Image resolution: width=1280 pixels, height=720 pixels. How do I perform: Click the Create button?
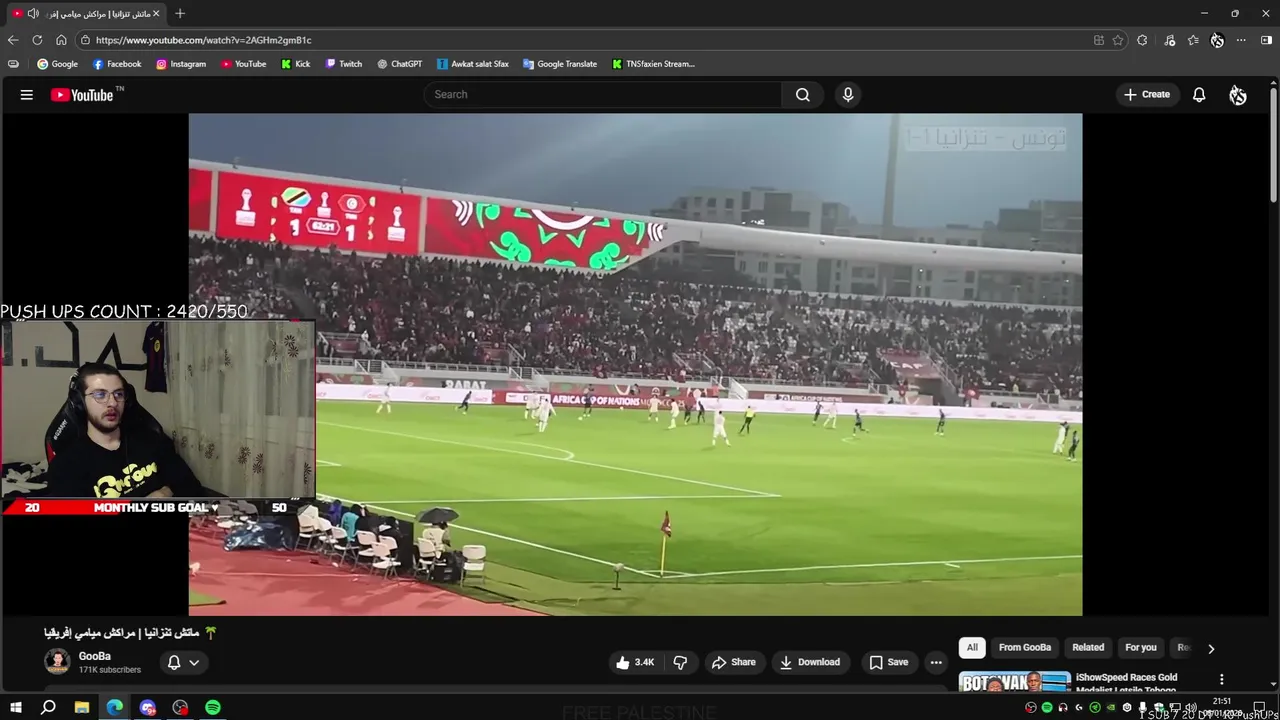(1147, 94)
